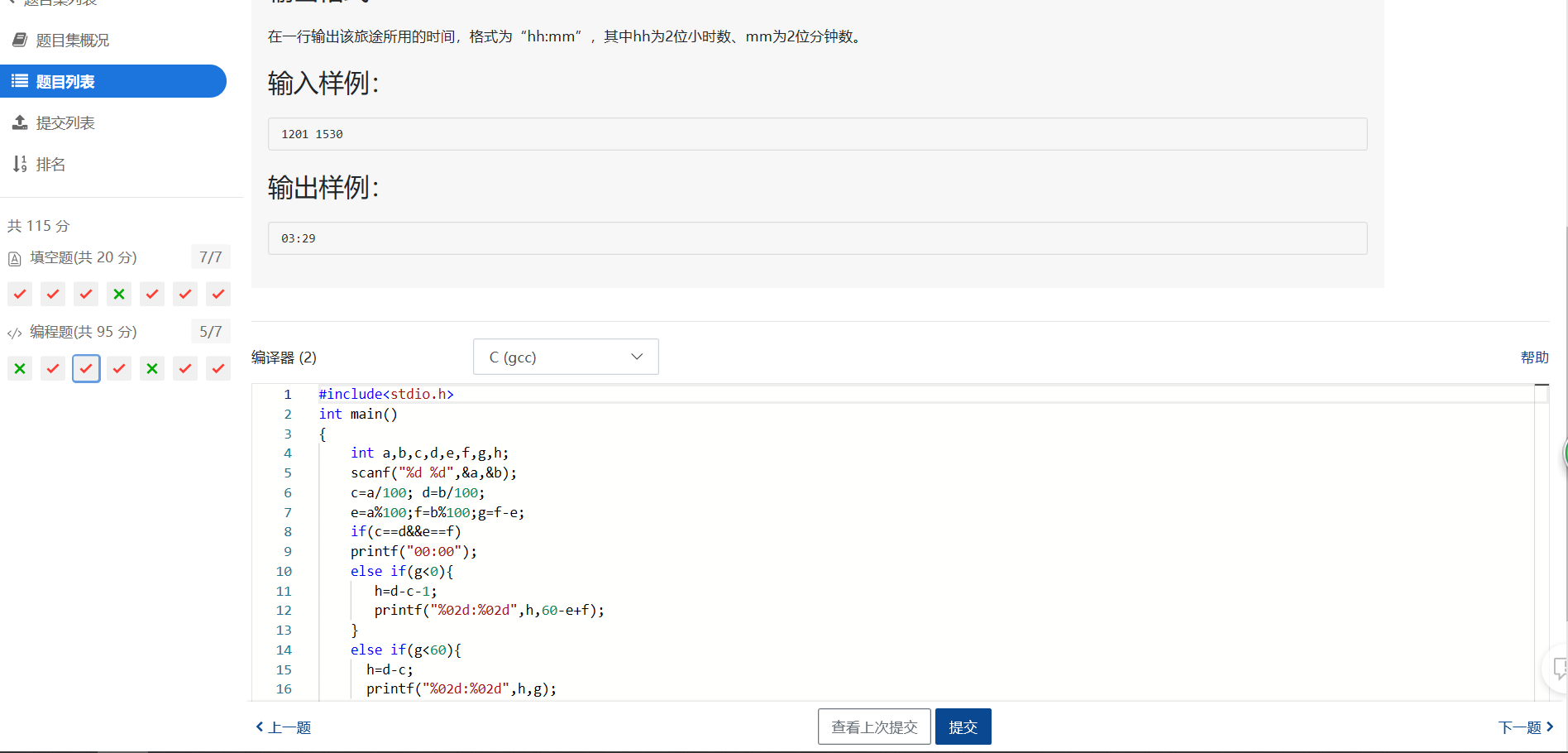Open the 帮助 help link
This screenshot has width=1568, height=753.
coord(1534,357)
